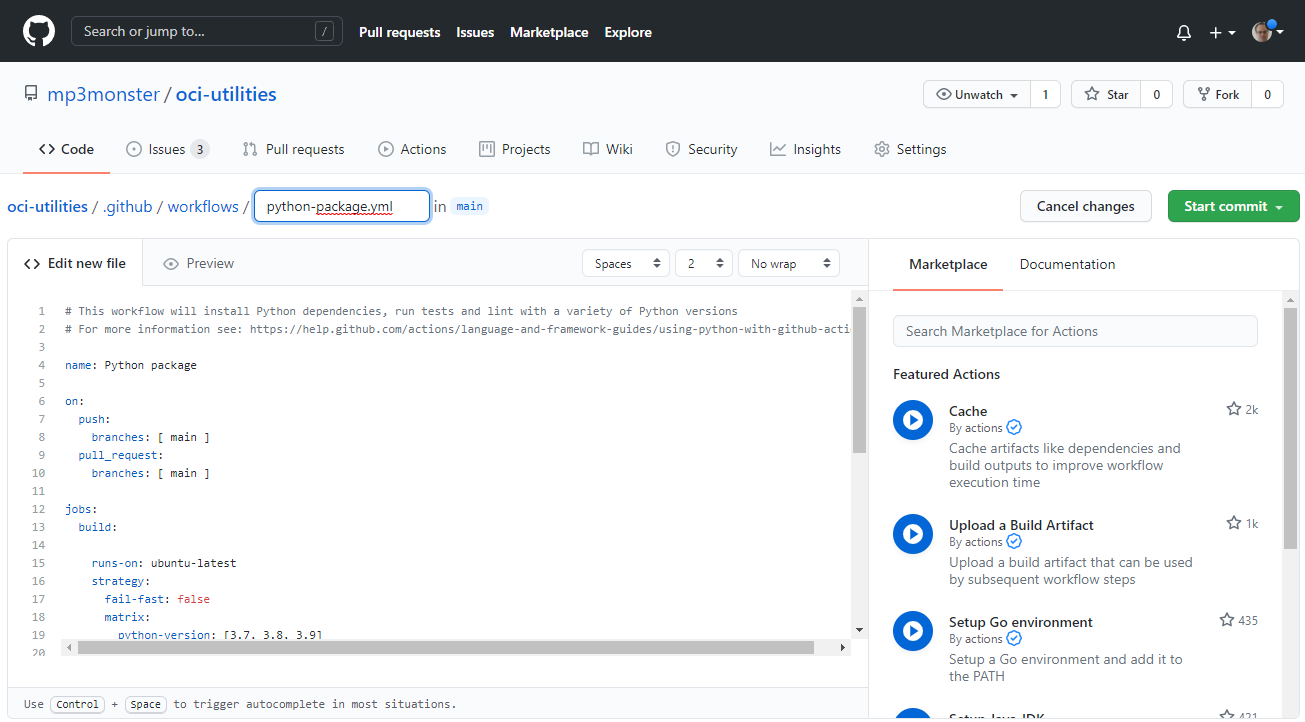Viewport: 1305px width, 722px height.
Task: Open the notifications bell
Action: (1184, 33)
